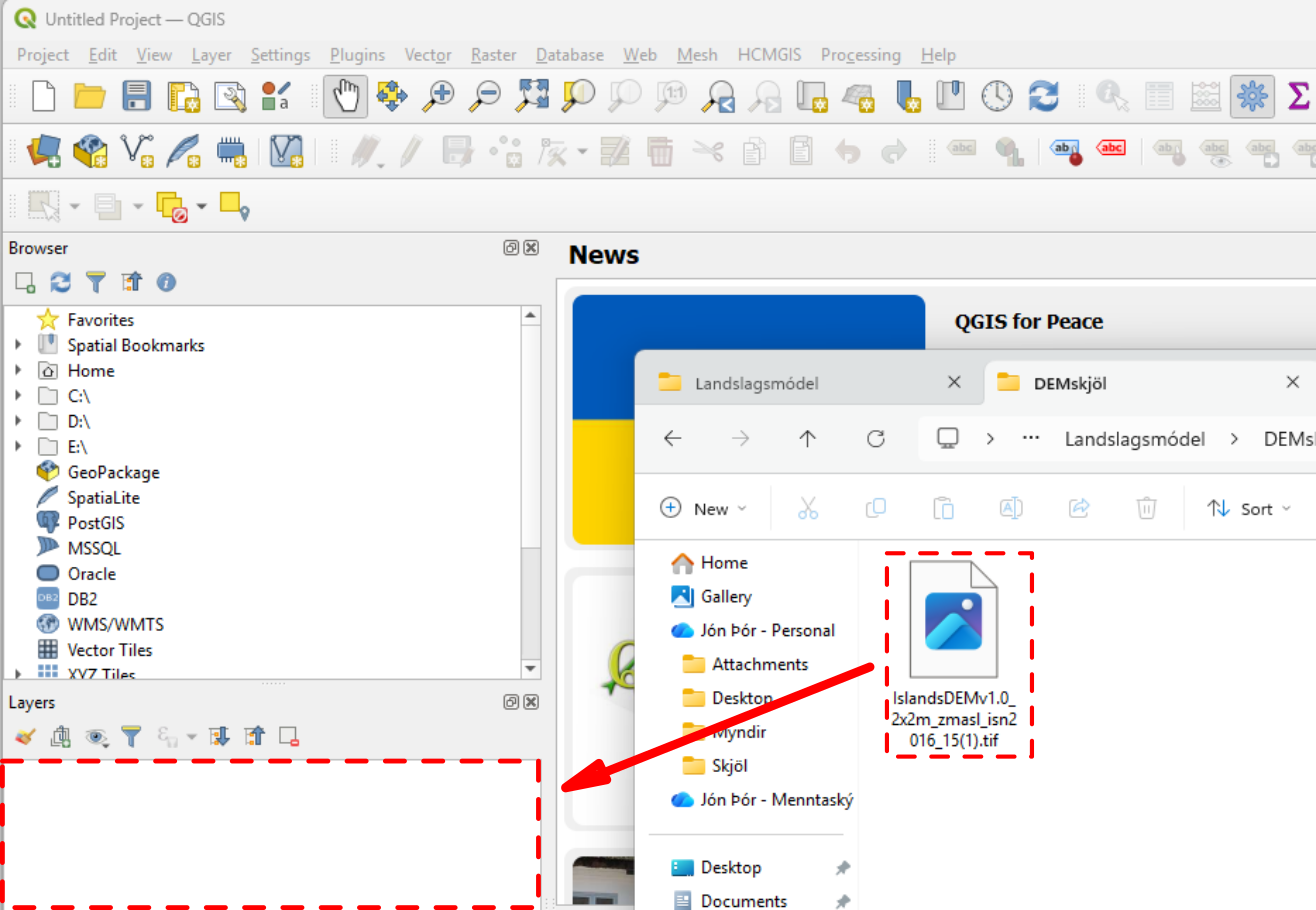The height and width of the screenshot is (910, 1316).
Task: Click Zoom Full extent icon
Action: [532, 96]
